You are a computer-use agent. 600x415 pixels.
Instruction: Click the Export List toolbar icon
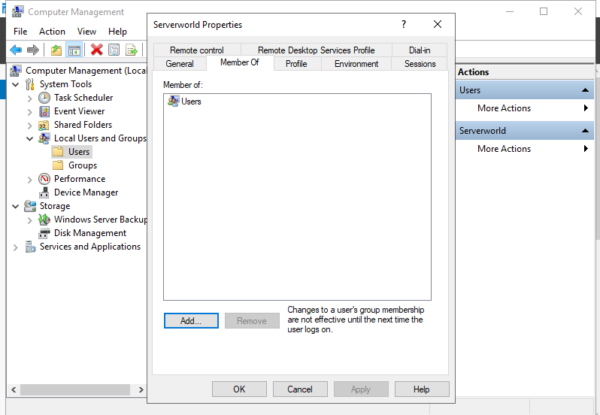click(x=131, y=50)
